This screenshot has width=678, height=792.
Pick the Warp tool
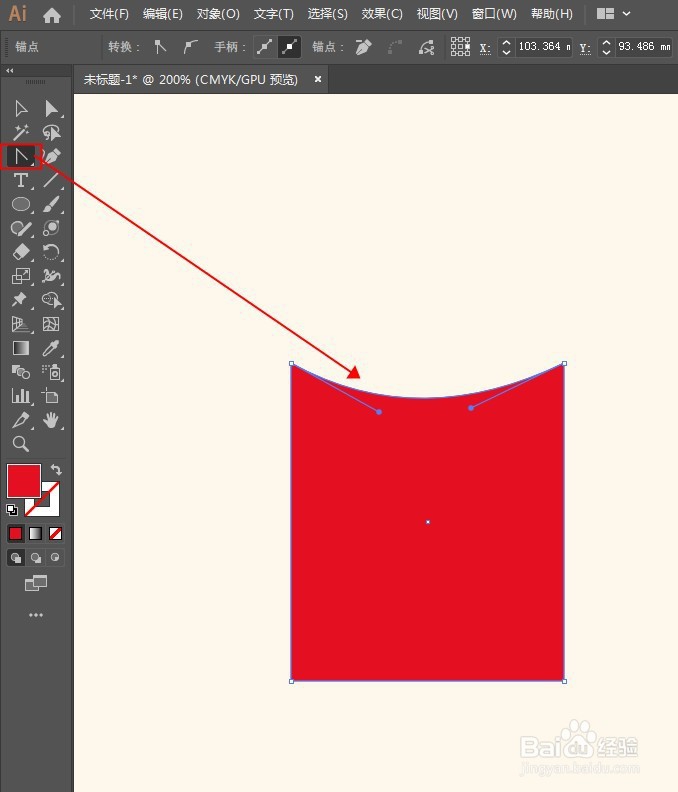(52, 276)
